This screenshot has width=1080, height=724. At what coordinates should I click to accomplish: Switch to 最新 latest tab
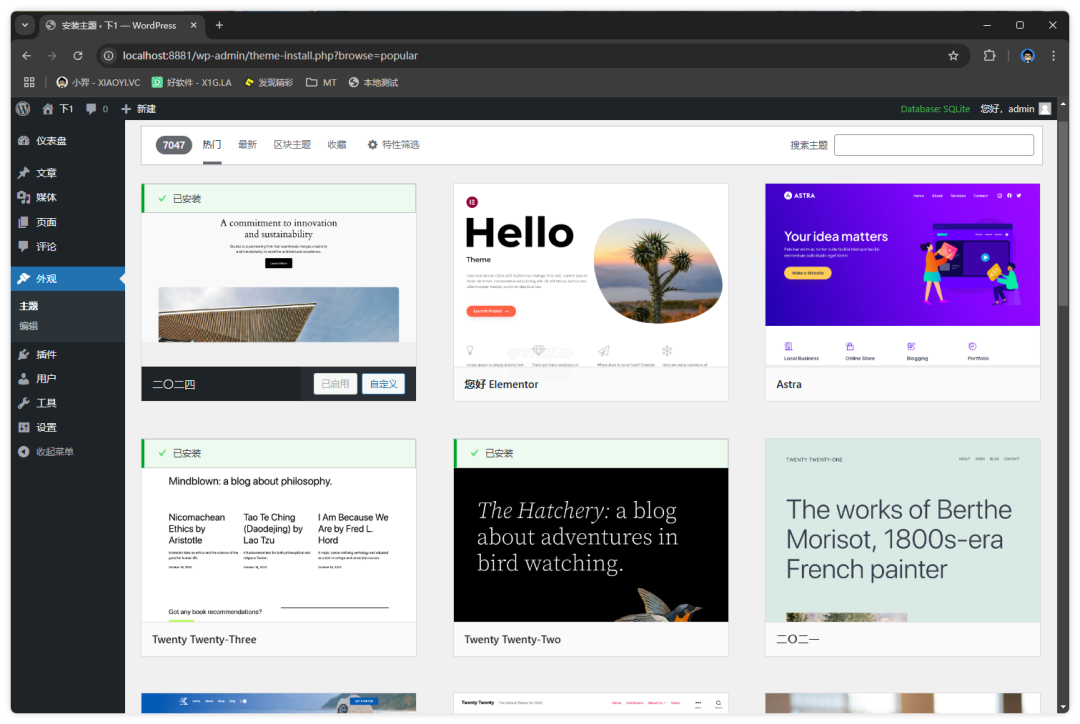pos(247,145)
